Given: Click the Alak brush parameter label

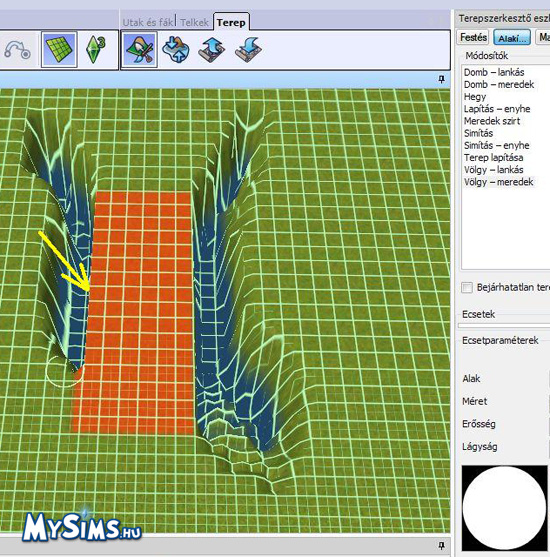Looking at the screenshot, I should tap(471, 379).
